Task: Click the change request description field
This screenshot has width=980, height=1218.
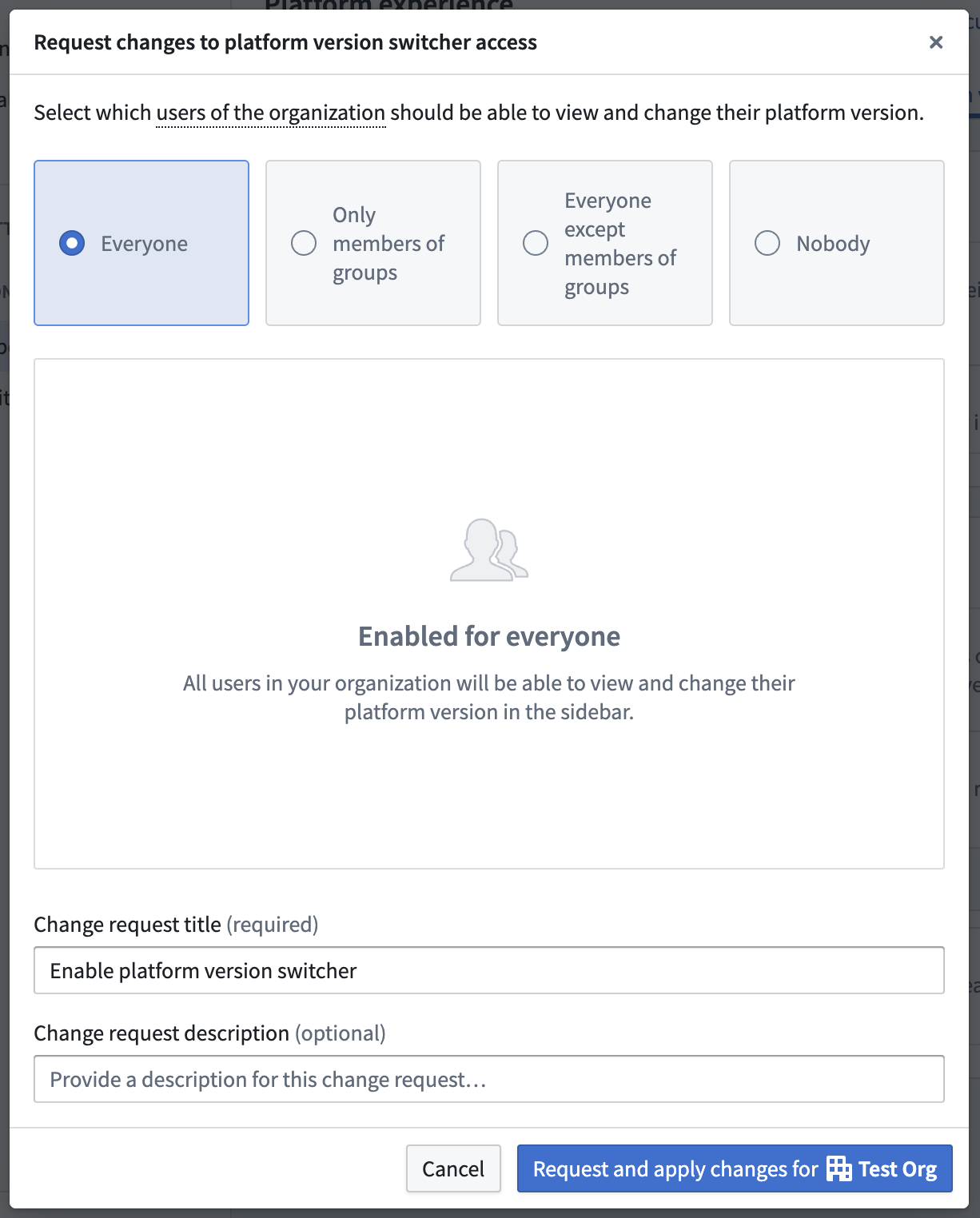Action: (489, 1079)
